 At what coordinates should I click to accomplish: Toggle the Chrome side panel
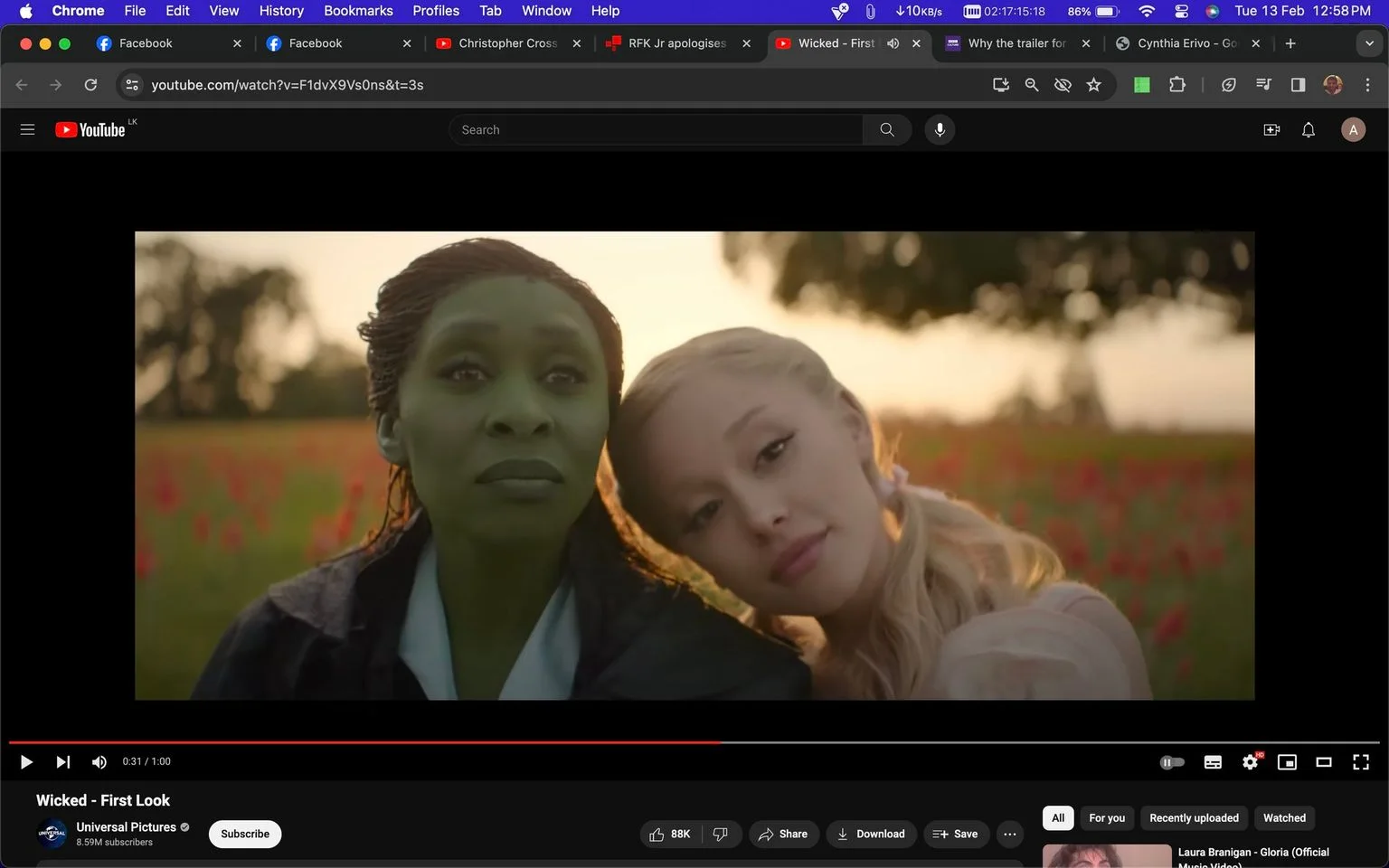1298,84
